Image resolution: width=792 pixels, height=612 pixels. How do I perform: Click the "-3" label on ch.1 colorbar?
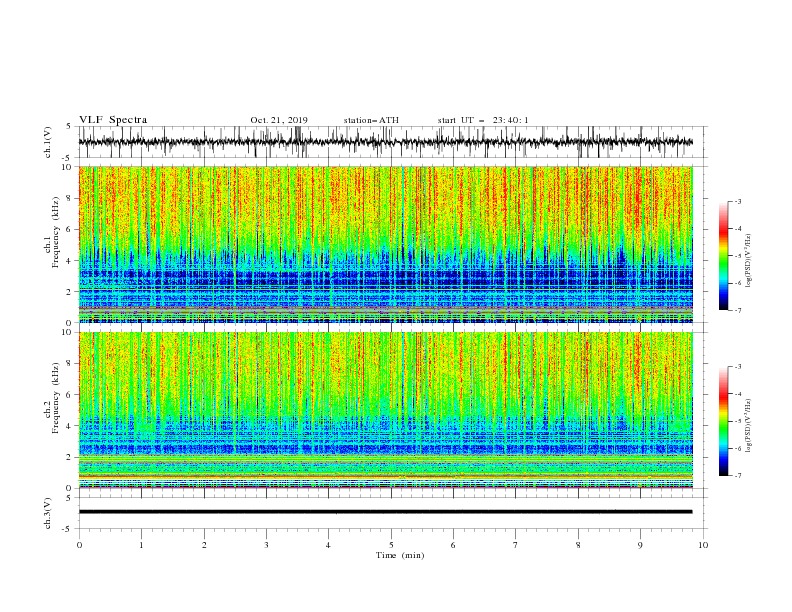point(738,201)
